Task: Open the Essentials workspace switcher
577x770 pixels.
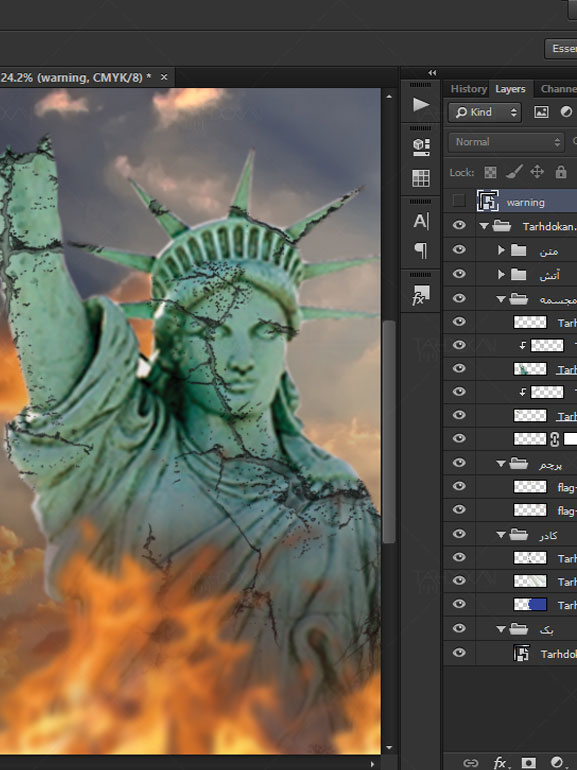Action: pyautogui.click(x=561, y=49)
